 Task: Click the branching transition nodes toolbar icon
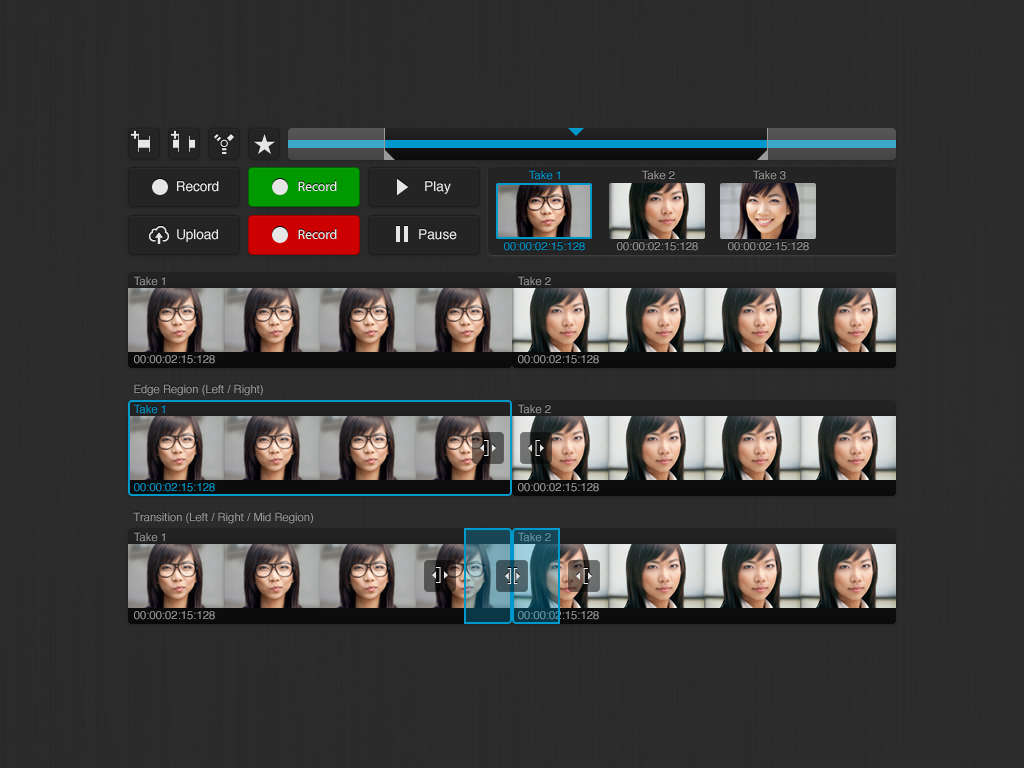(x=224, y=144)
